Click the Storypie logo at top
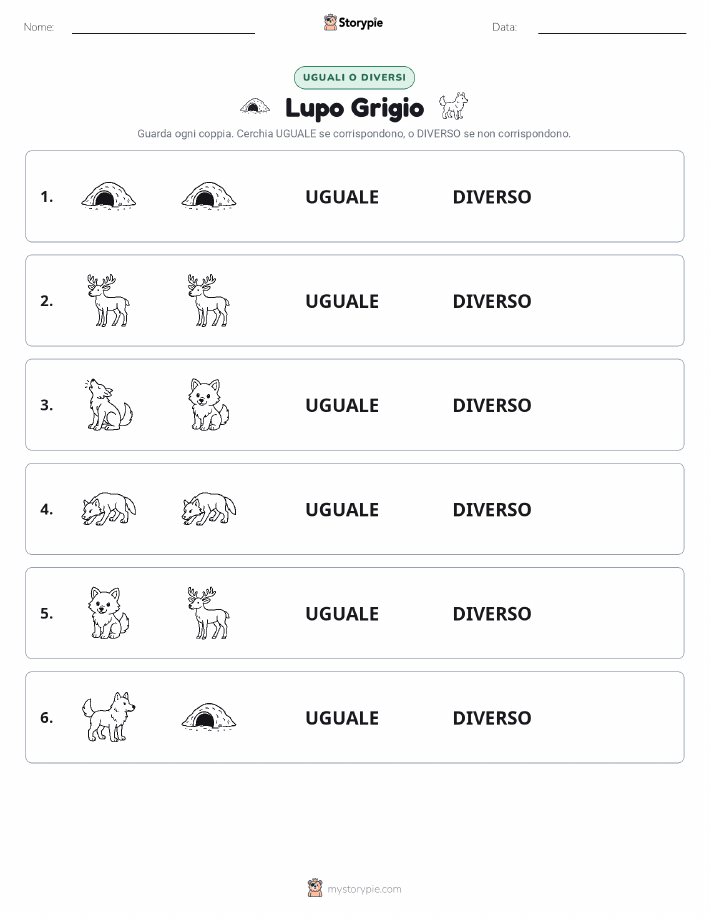709x917 pixels. click(x=353, y=23)
